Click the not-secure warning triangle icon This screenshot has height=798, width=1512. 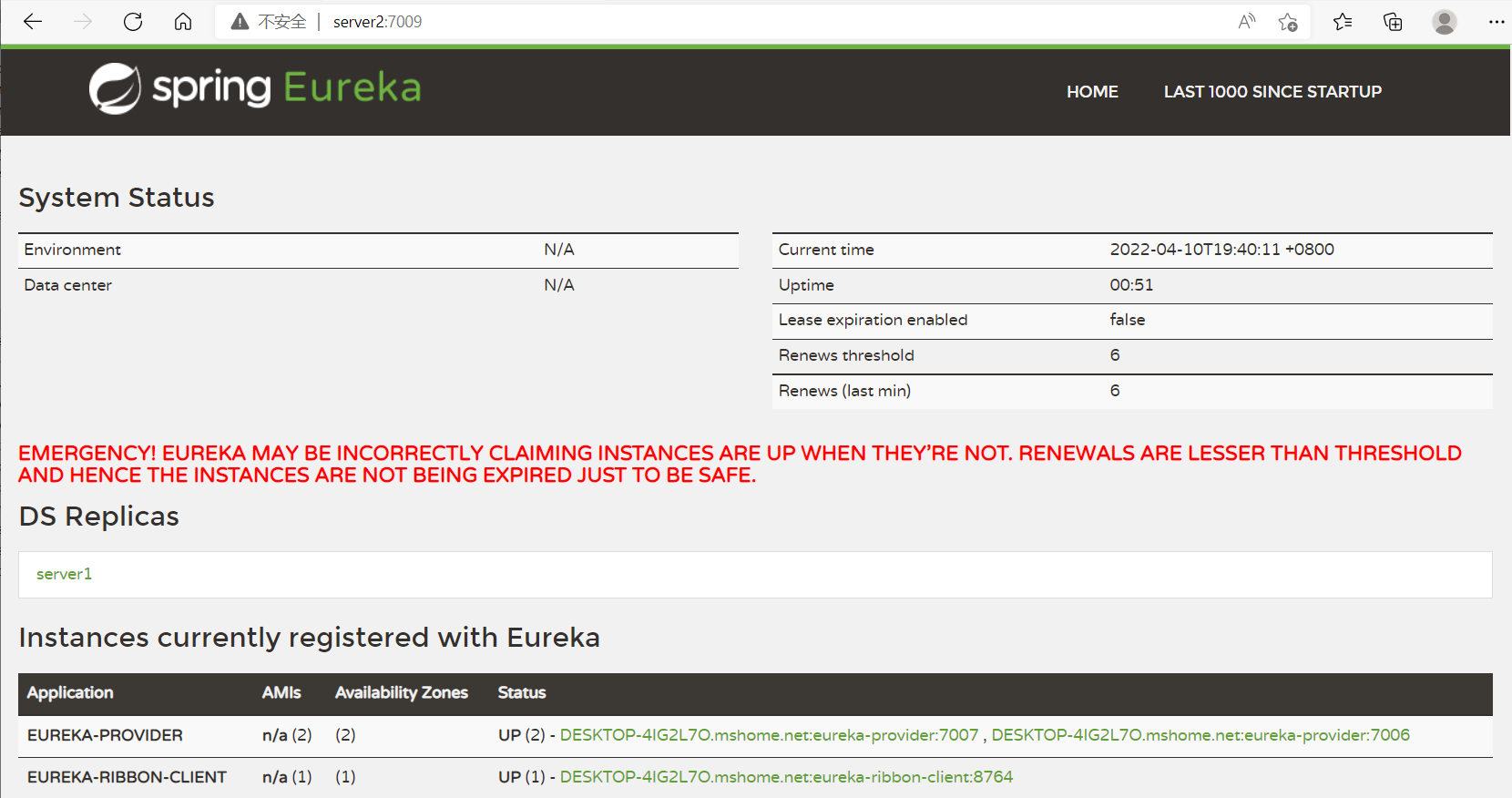point(240,22)
